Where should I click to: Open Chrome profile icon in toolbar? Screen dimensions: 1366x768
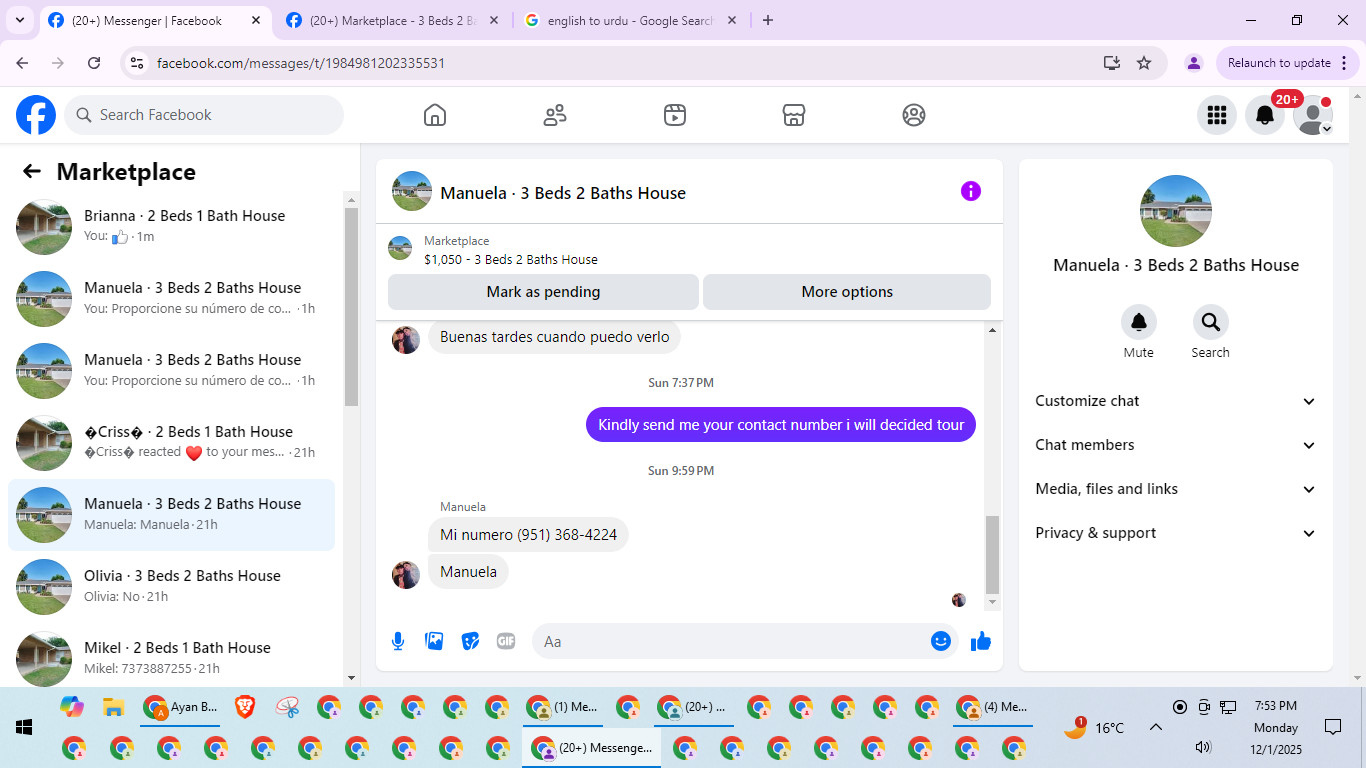[x=1193, y=63]
